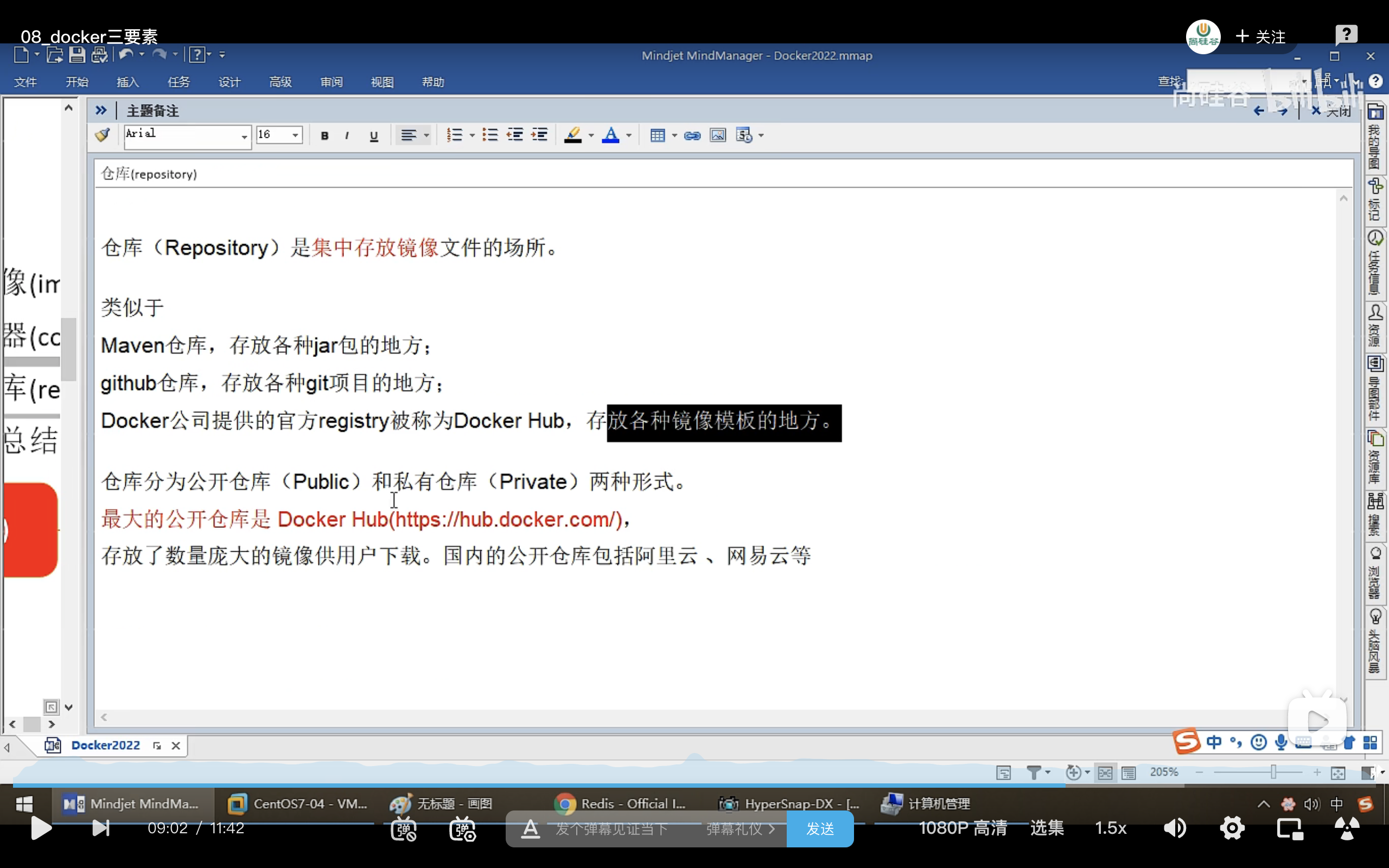Click the font color A swatch
Image resolution: width=1389 pixels, height=868 pixels.
coord(611,136)
